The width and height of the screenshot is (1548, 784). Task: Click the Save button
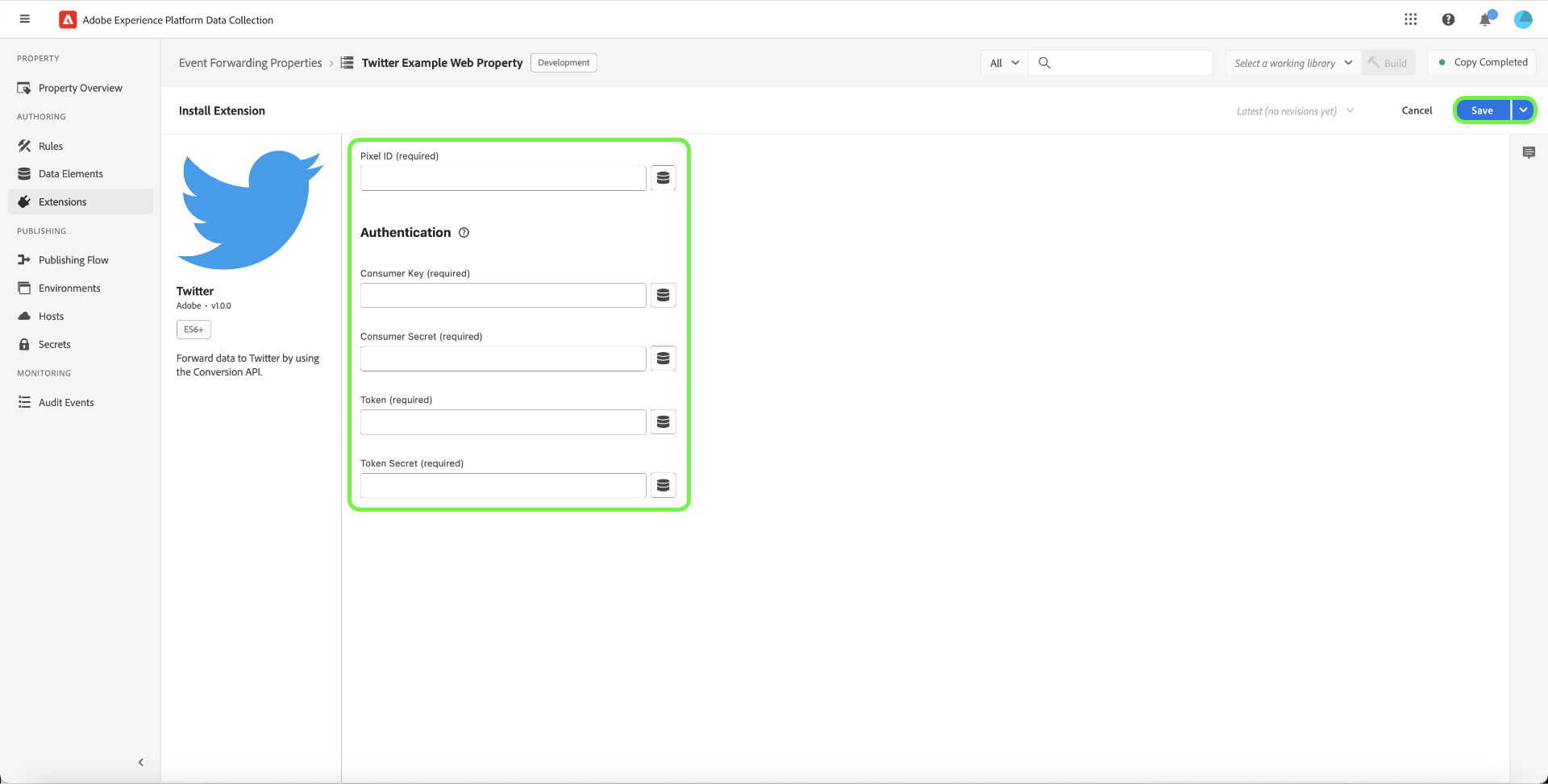click(1483, 110)
